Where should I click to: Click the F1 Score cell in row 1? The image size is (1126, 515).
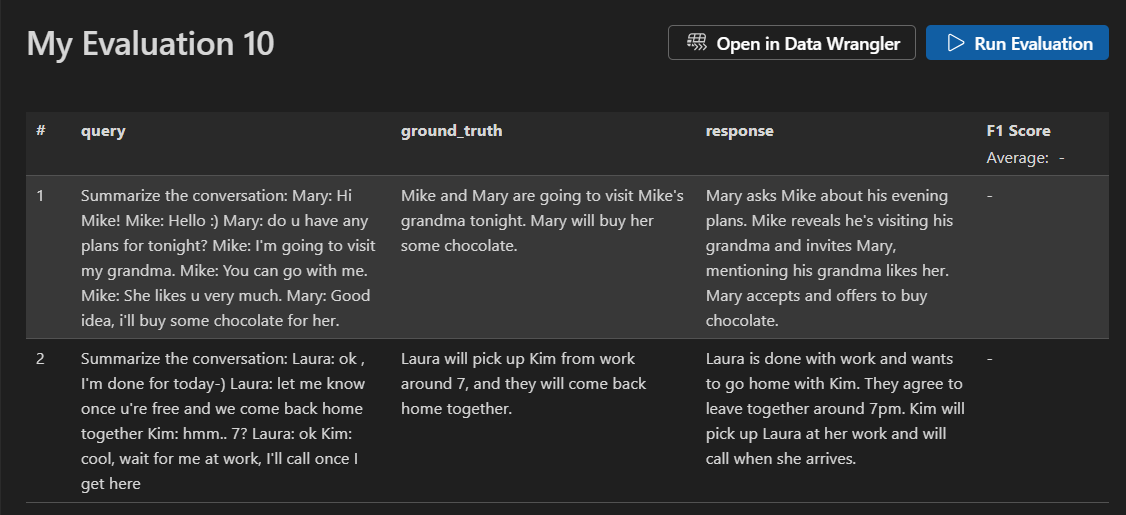(991, 196)
